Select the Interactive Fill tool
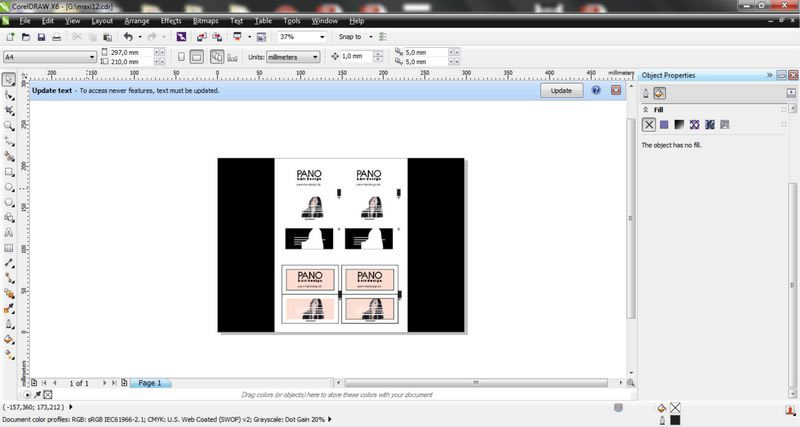Image resolution: width=800 pixels, height=427 pixels. point(9,355)
